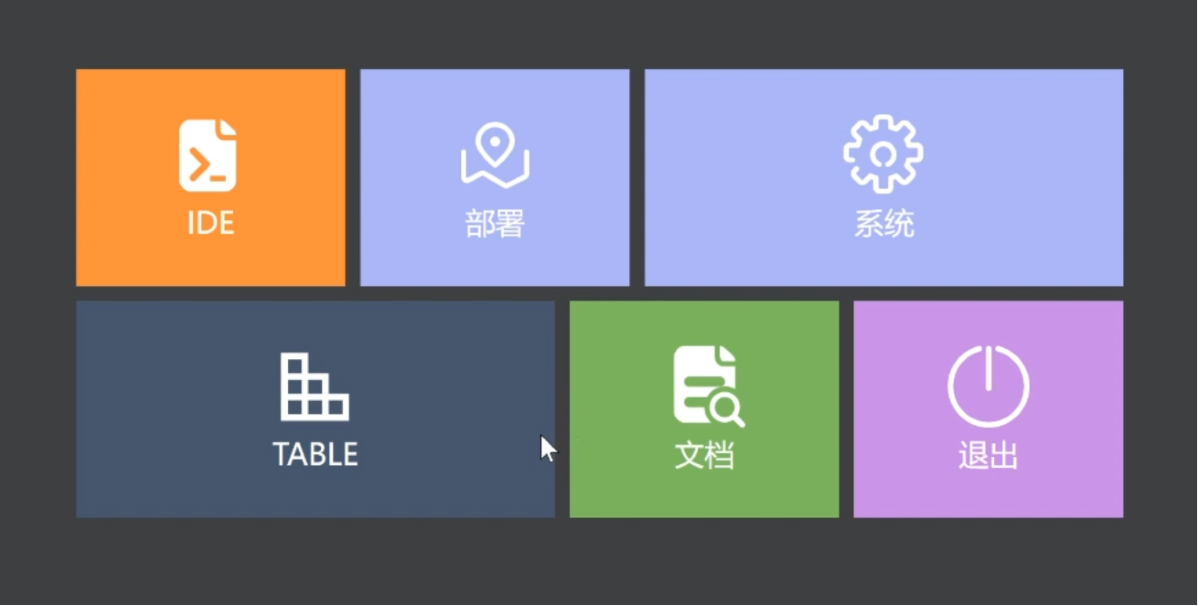Open the dark blue TABLE tile

click(x=315, y=409)
